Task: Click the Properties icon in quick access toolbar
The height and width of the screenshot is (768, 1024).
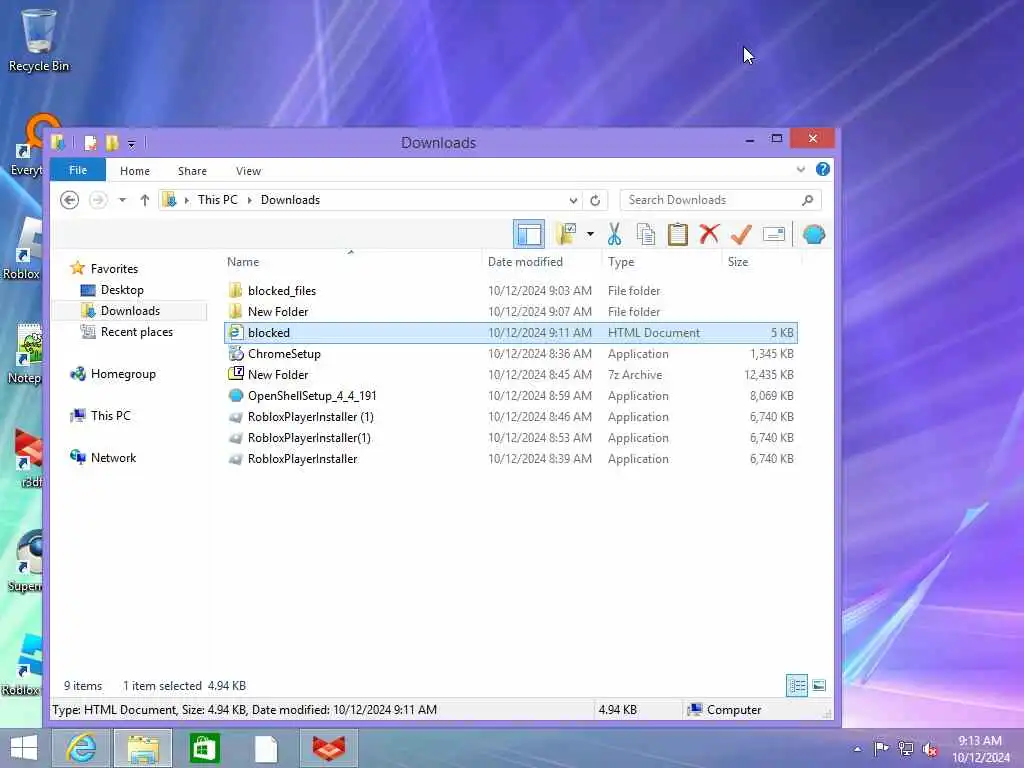Action: coord(91,143)
